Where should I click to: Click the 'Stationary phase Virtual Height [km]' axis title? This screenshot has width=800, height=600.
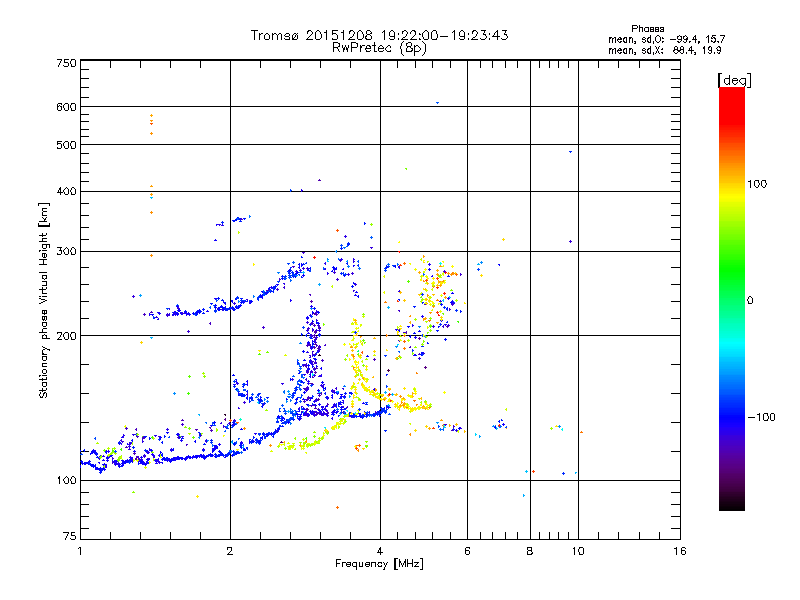click(x=44, y=300)
